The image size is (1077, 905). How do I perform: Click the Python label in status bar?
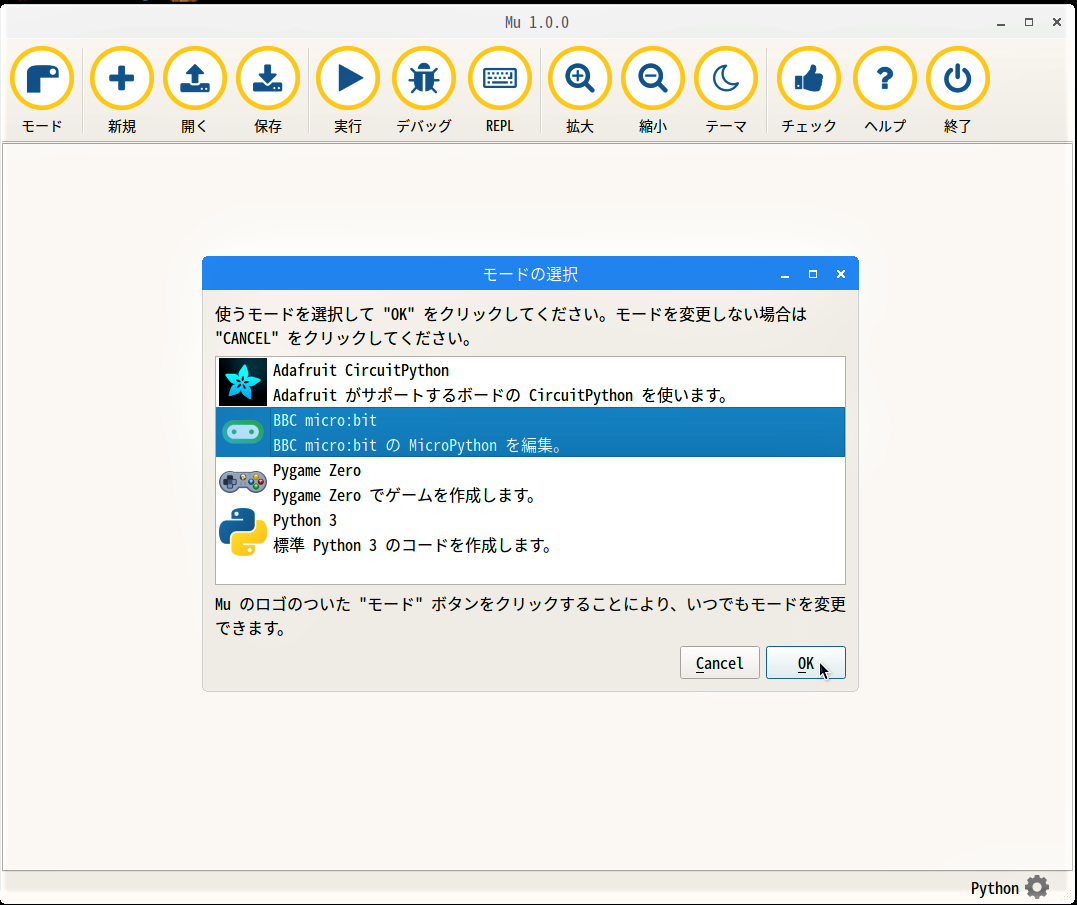[995, 889]
